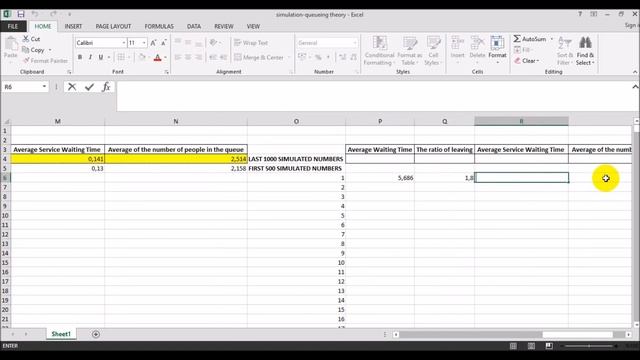
Task: Click the red Font Color A icon
Action: pos(158,57)
